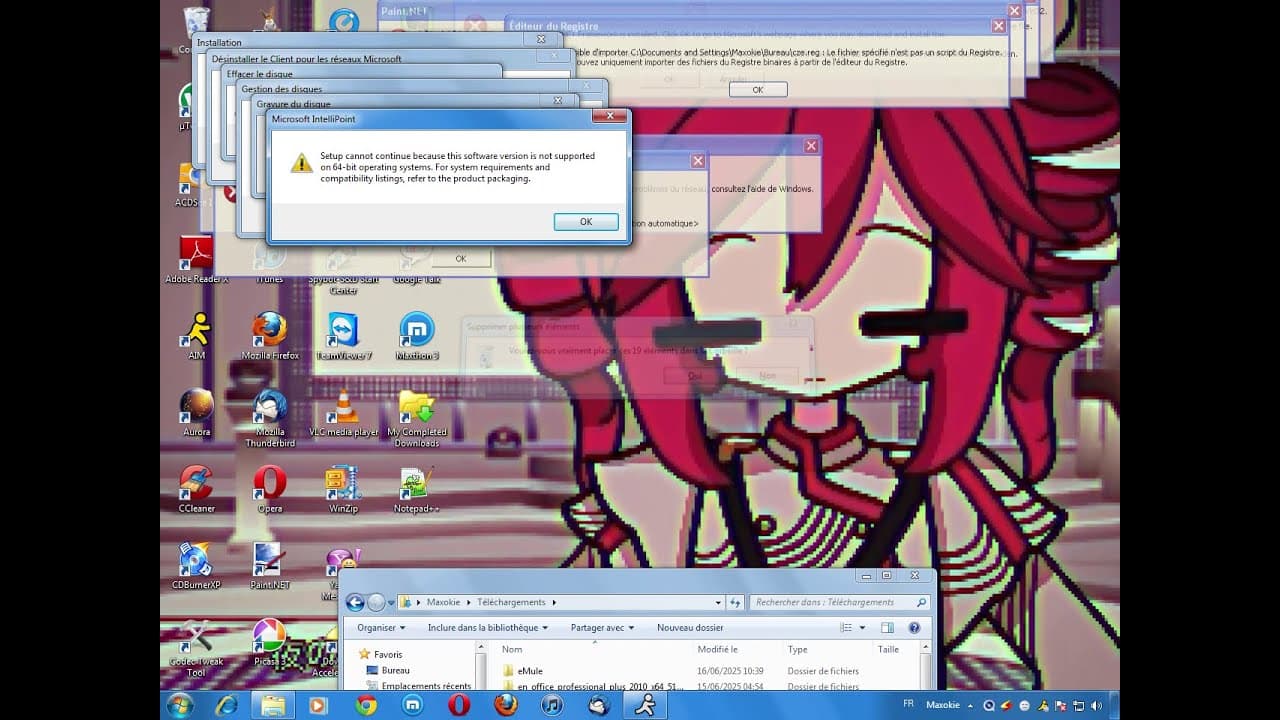
Task: Launch Firefox from the taskbar
Action: (x=506, y=705)
